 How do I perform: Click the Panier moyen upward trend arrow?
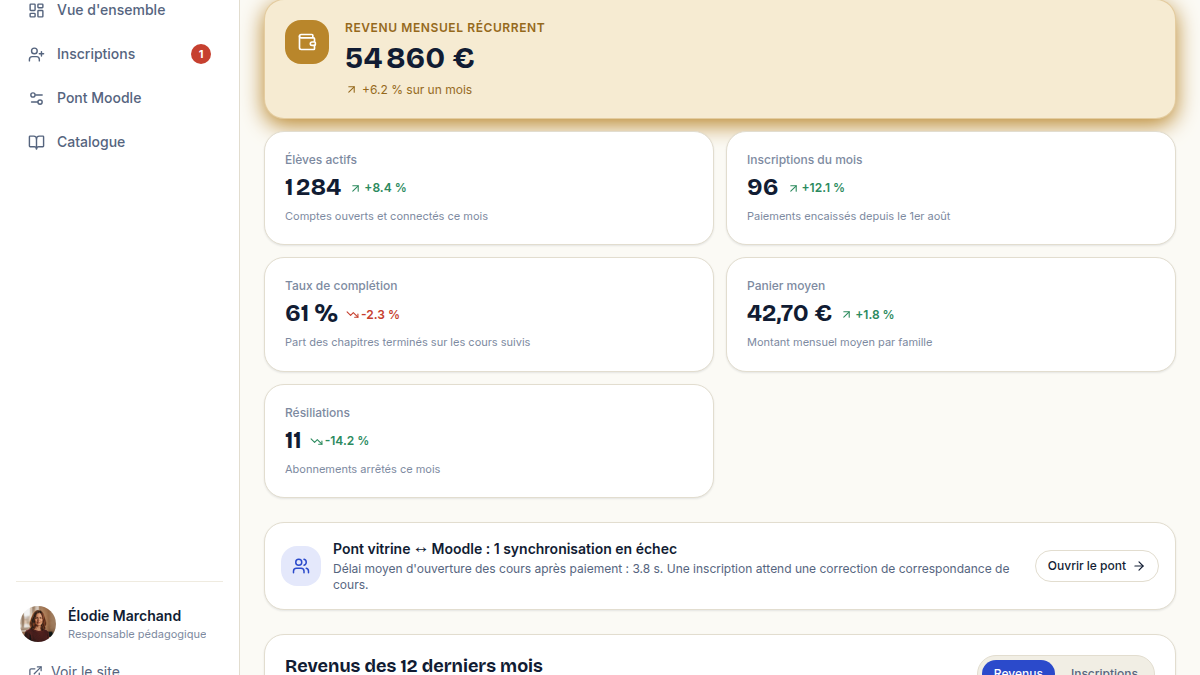coord(846,314)
